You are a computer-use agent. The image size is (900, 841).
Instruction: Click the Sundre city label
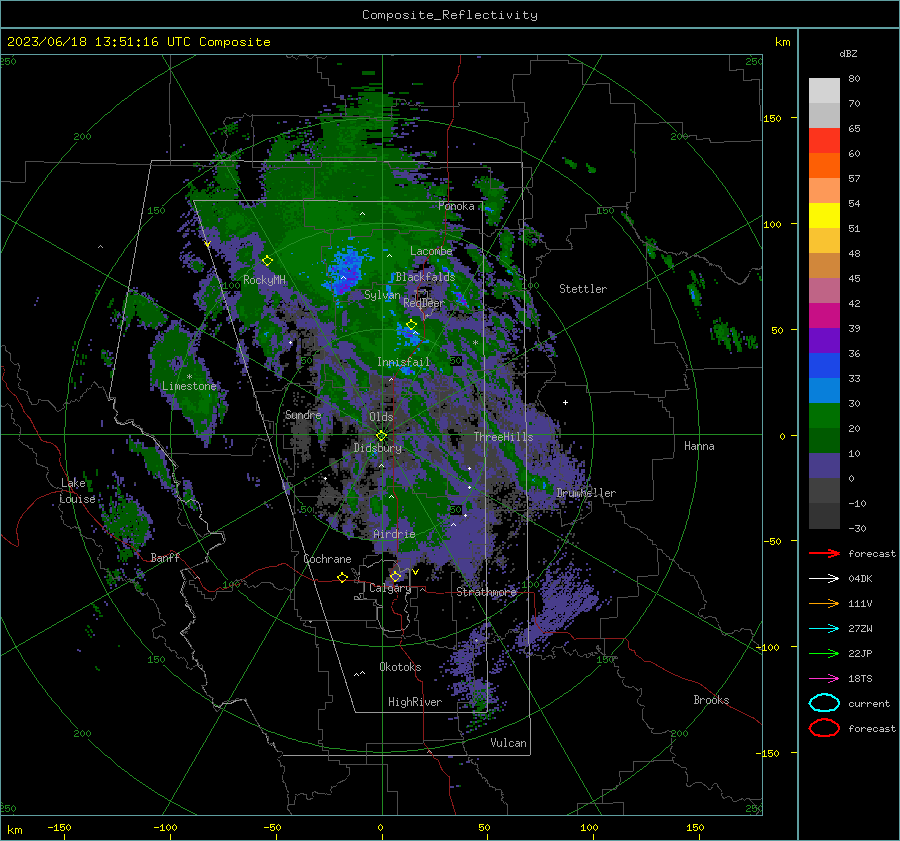[x=303, y=415]
